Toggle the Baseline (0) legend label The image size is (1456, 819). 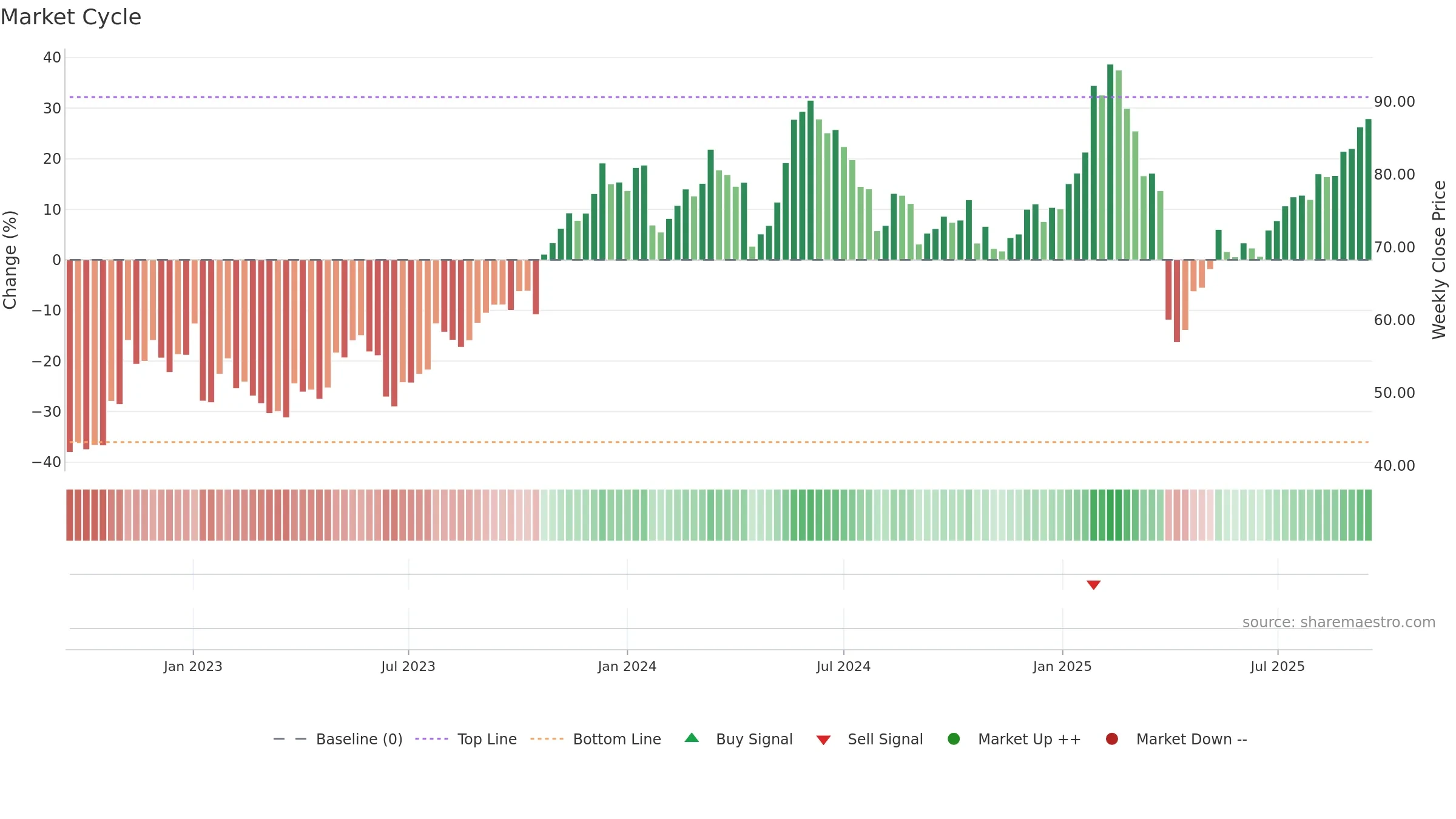(359, 739)
